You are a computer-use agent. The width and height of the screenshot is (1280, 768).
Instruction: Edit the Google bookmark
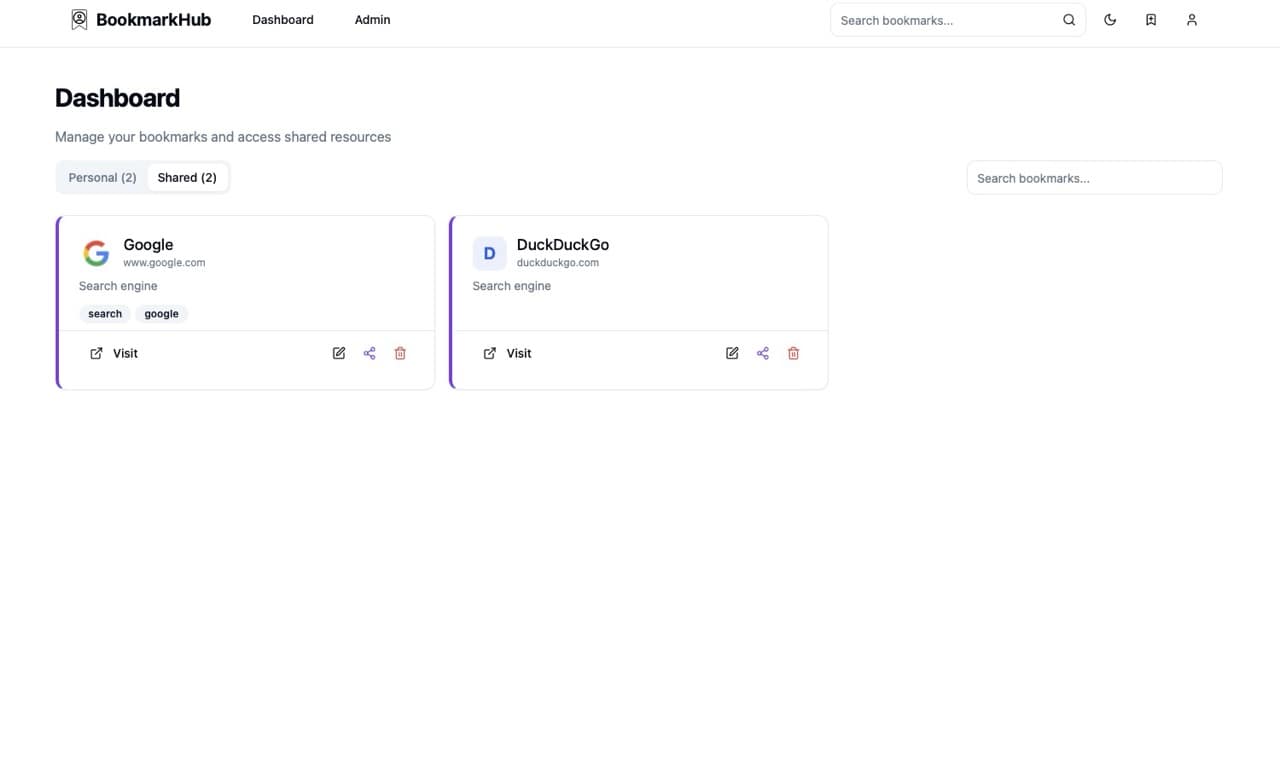339,353
